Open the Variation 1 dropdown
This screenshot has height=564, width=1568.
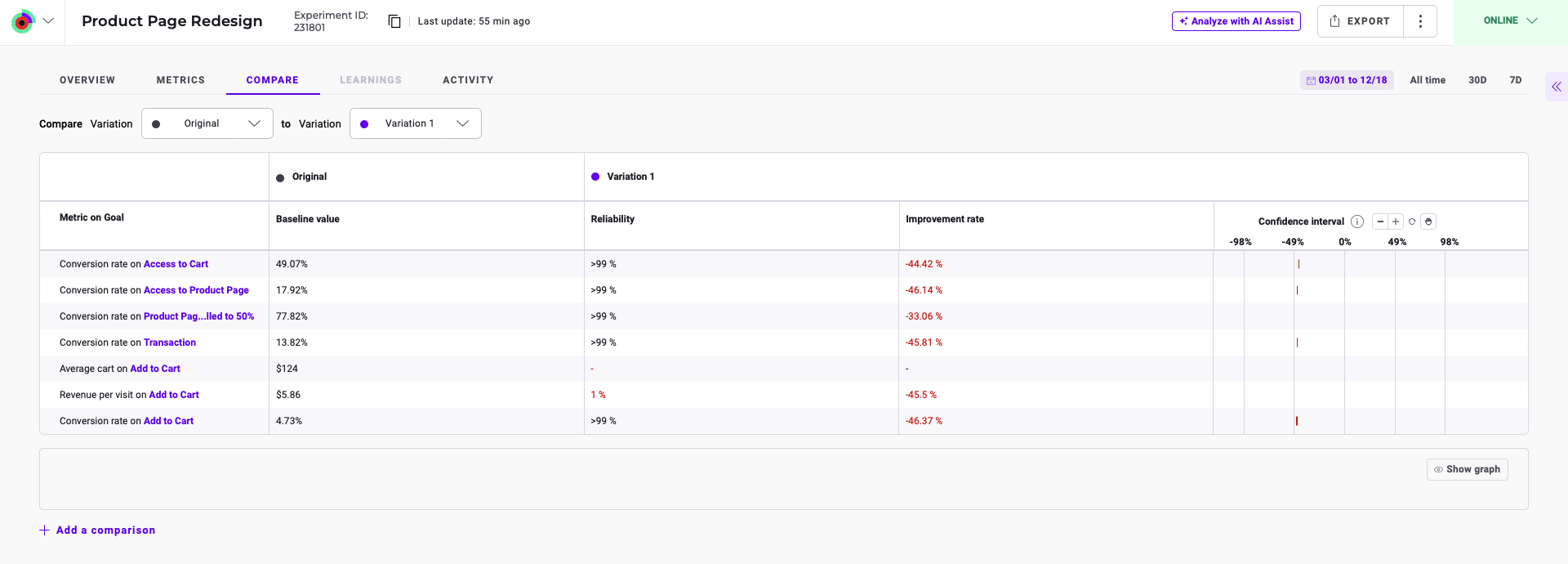click(416, 123)
